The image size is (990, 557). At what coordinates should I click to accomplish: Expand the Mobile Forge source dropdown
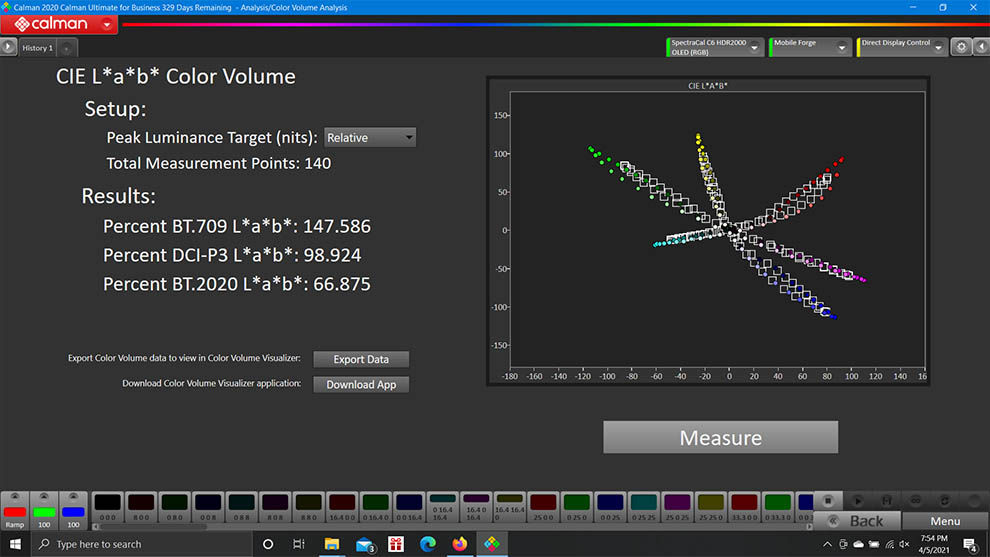click(842, 47)
